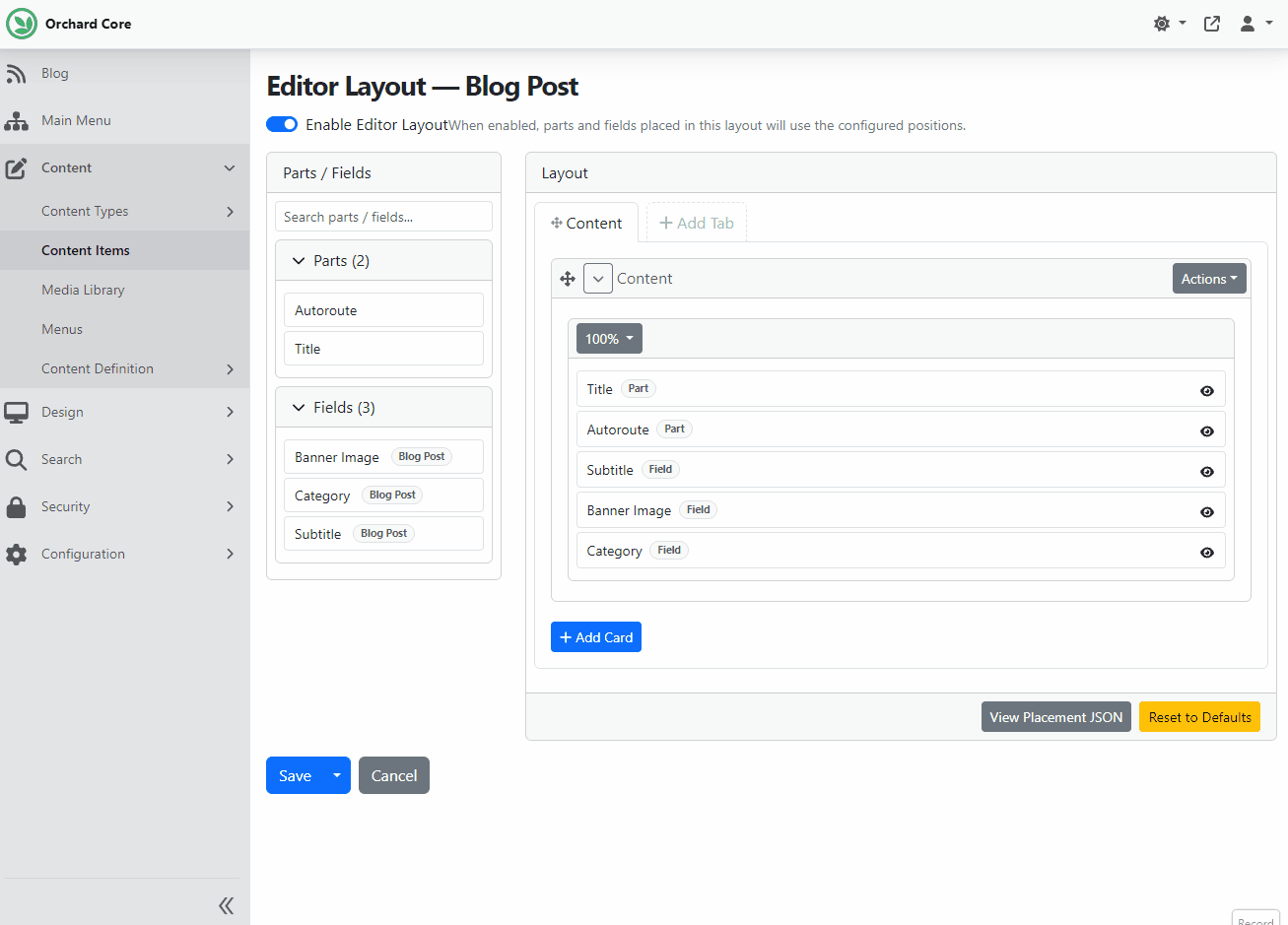The width and height of the screenshot is (1288, 925).
Task: Click the Title Part row in layout
Action: [901, 389]
